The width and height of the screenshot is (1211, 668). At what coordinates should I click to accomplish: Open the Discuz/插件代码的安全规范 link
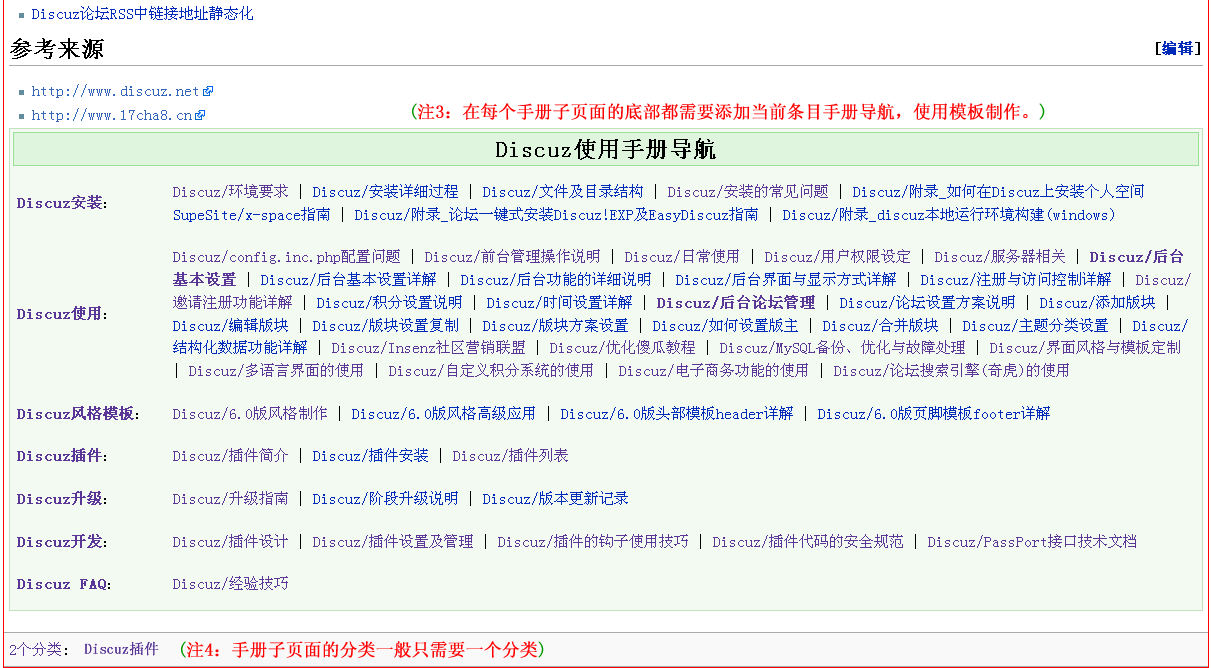tap(808, 541)
